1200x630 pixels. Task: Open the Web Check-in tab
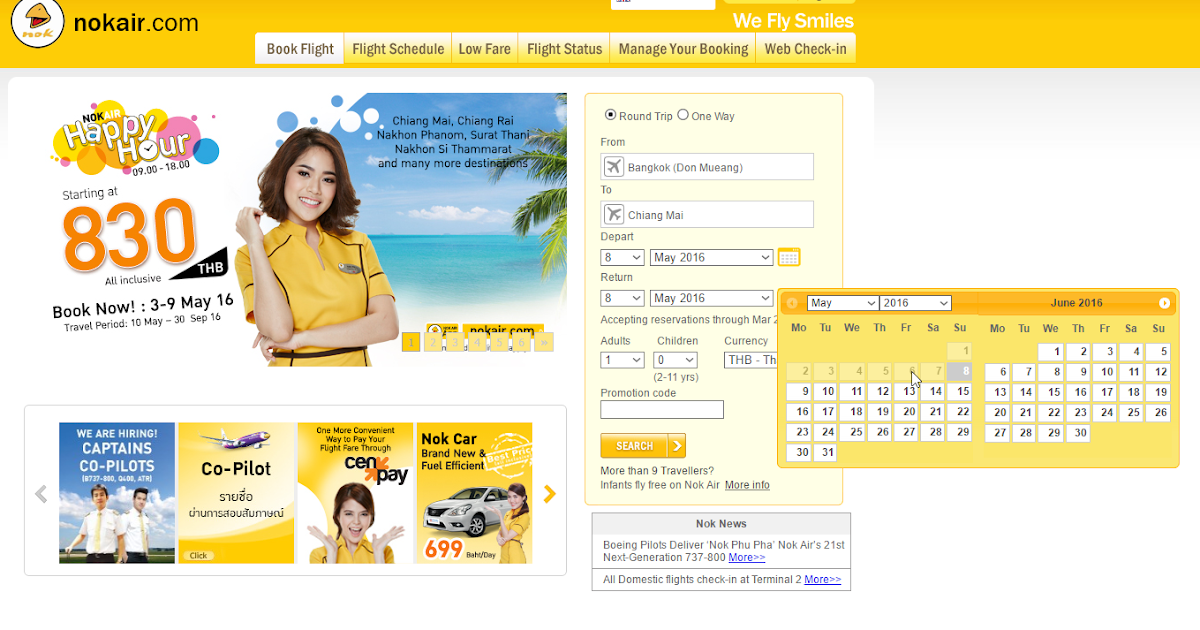pyautogui.click(x=805, y=48)
